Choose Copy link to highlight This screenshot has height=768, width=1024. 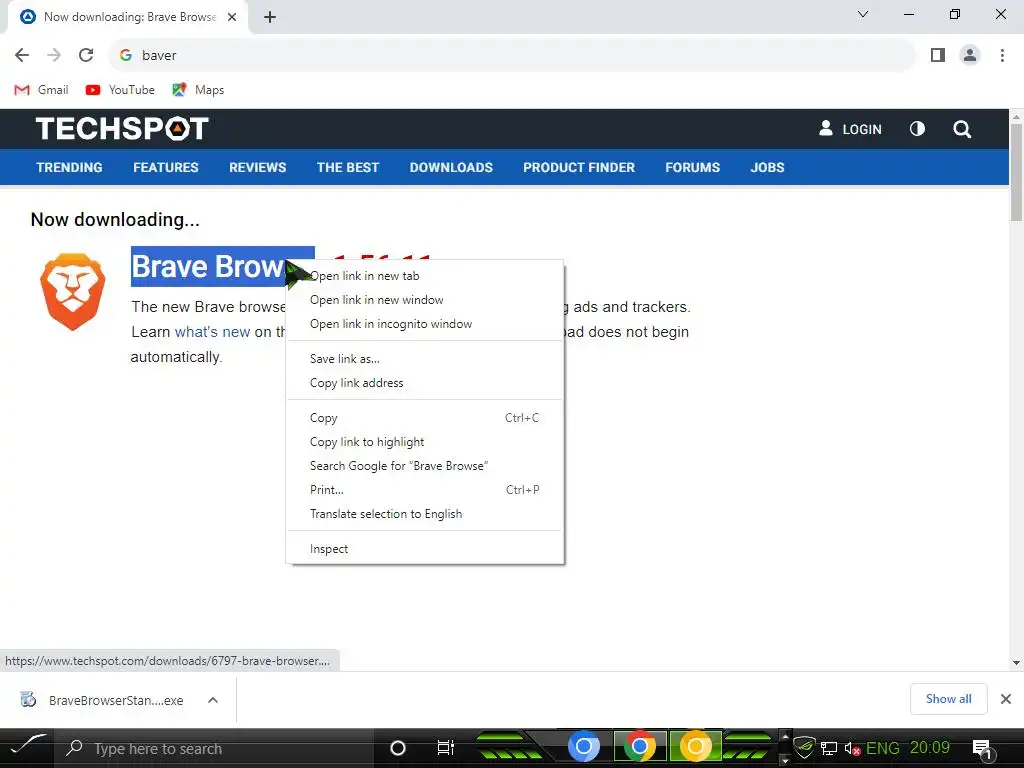tap(424, 442)
